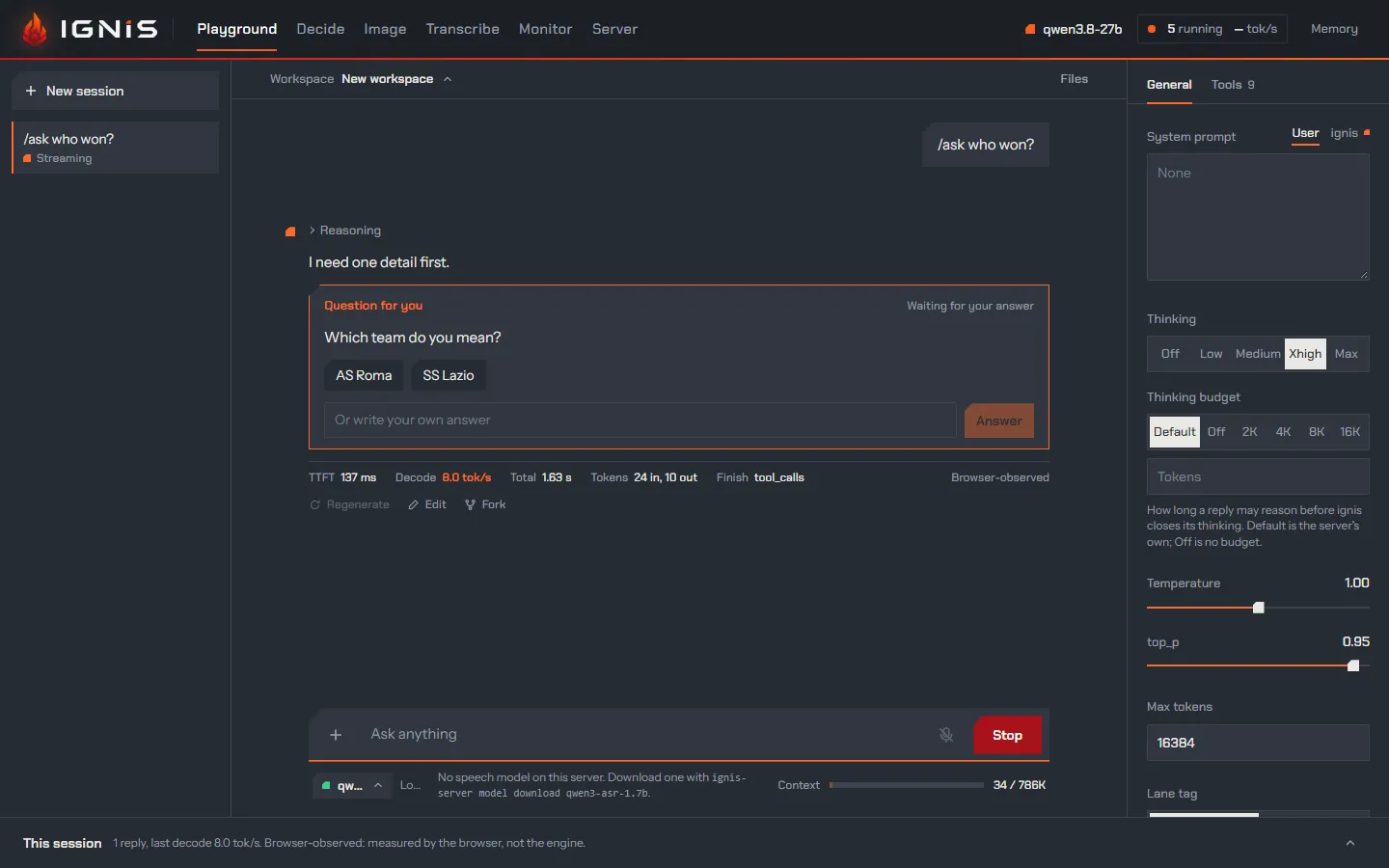Screen dimensions: 1389x868
Task: Choose the 16K thinking budget
Action: click(x=1349, y=432)
